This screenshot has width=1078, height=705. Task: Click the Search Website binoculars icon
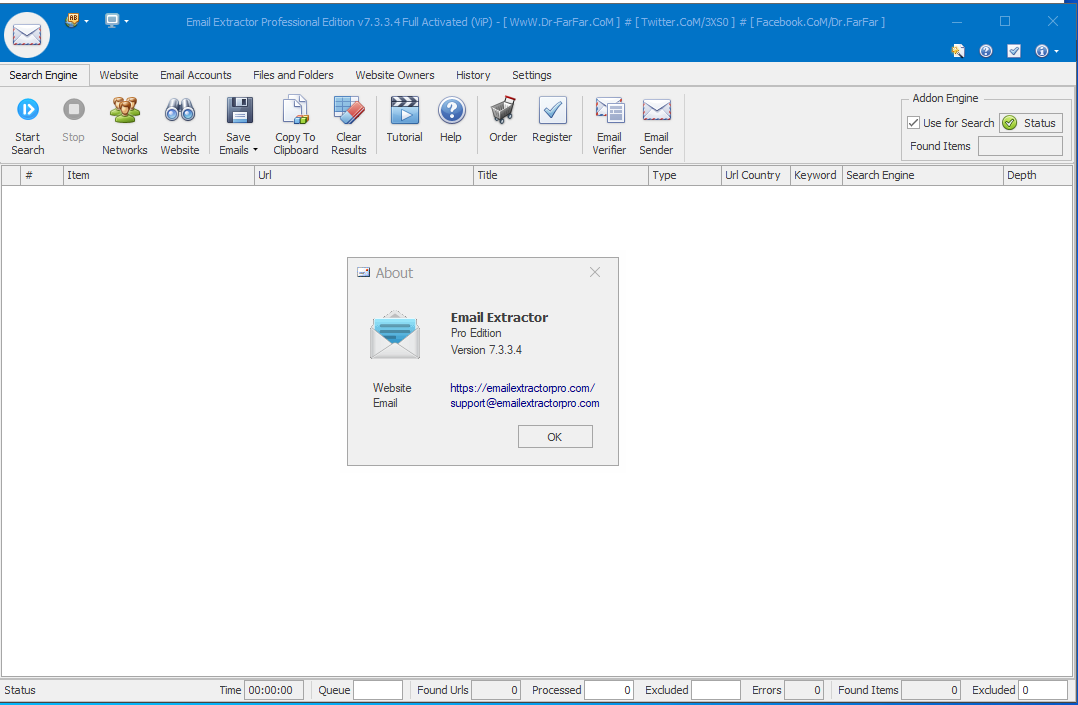pos(180,111)
